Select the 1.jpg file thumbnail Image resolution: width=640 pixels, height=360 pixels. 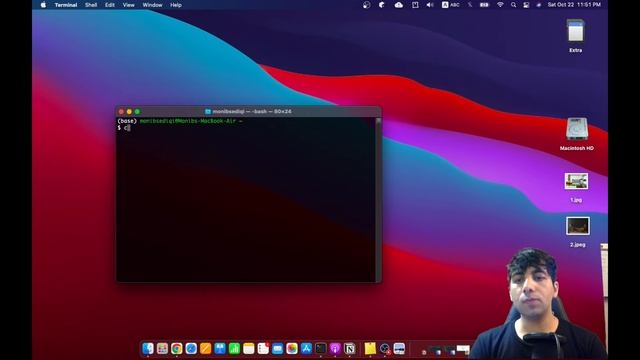[x=576, y=181]
